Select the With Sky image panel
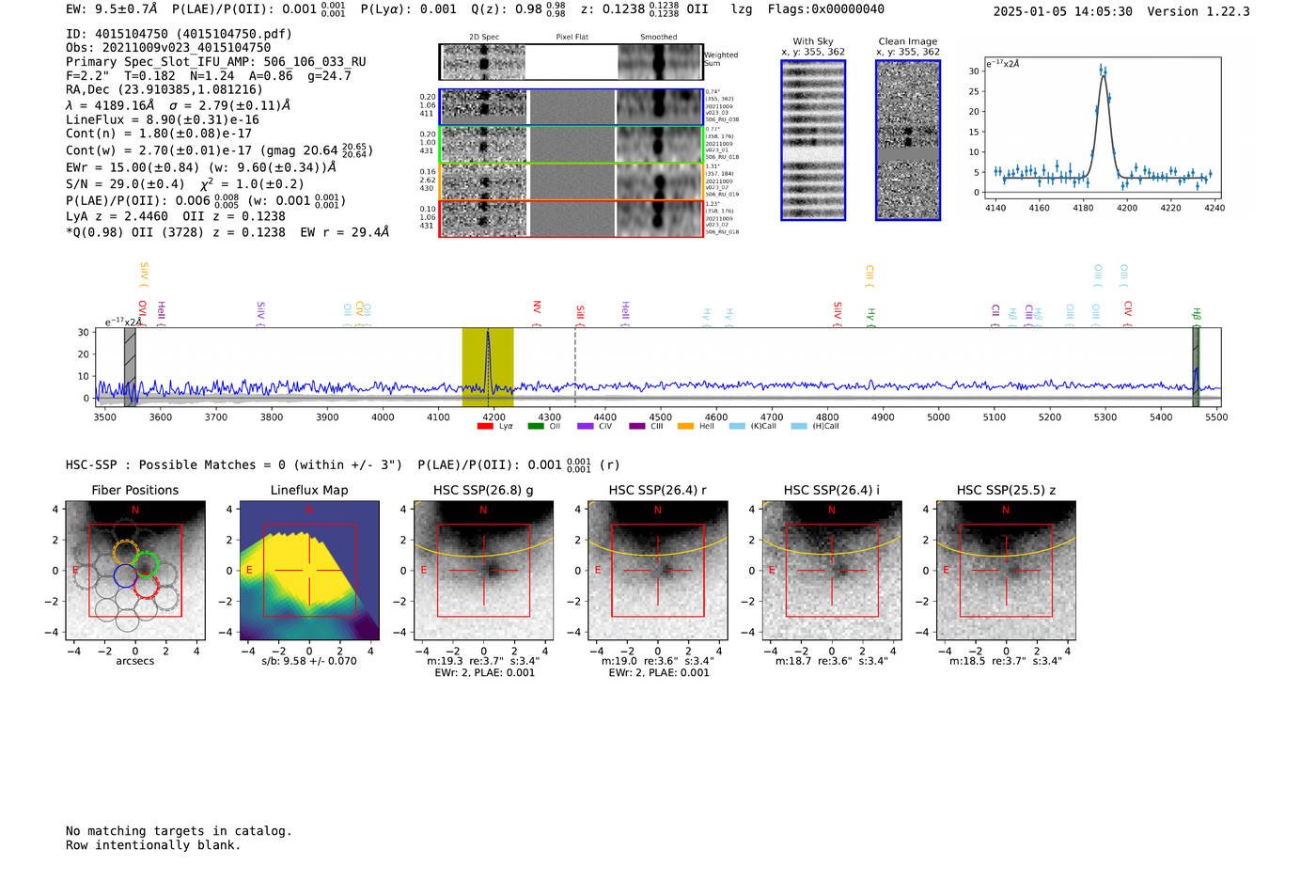Image resolution: width=1316 pixels, height=896 pixels. click(x=813, y=140)
